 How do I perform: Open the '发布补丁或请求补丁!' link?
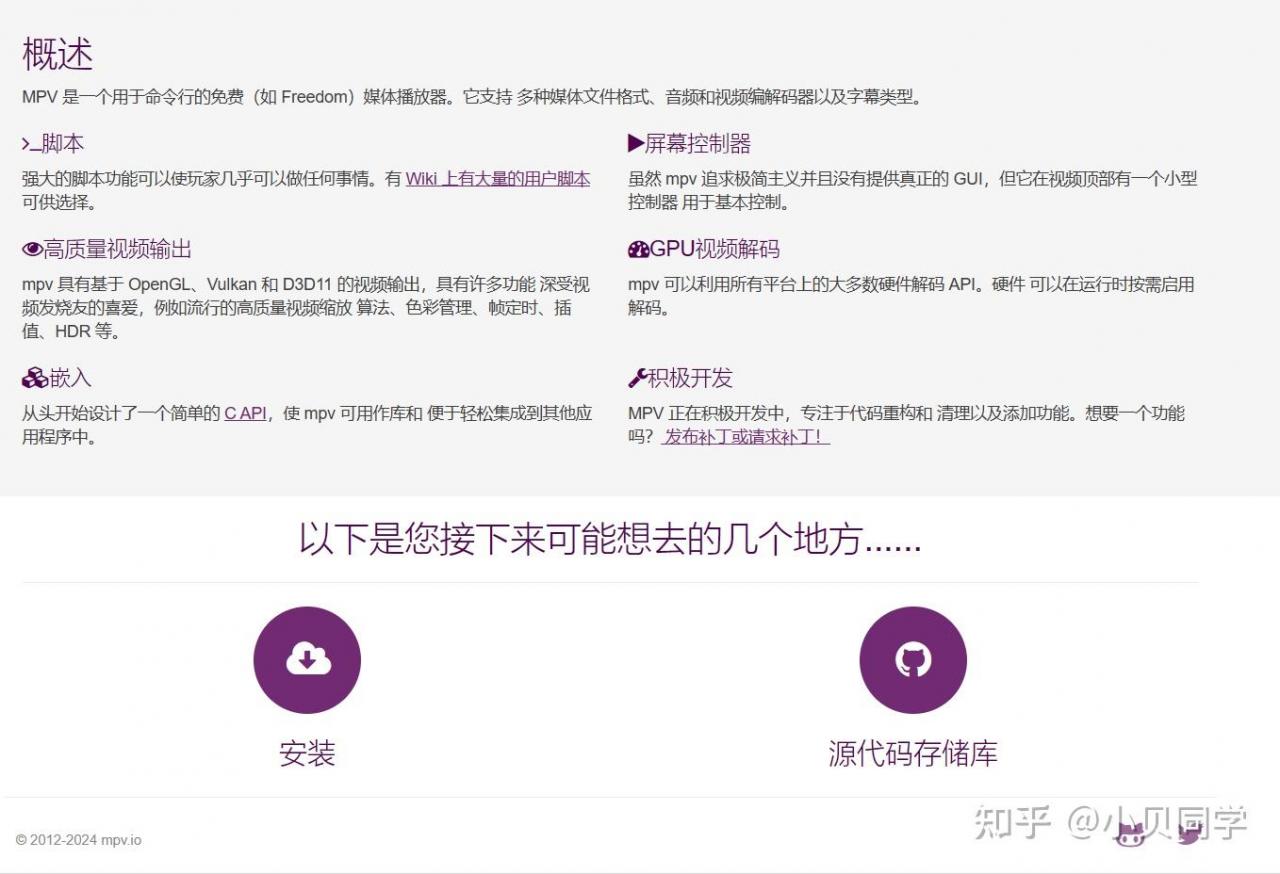pos(746,437)
